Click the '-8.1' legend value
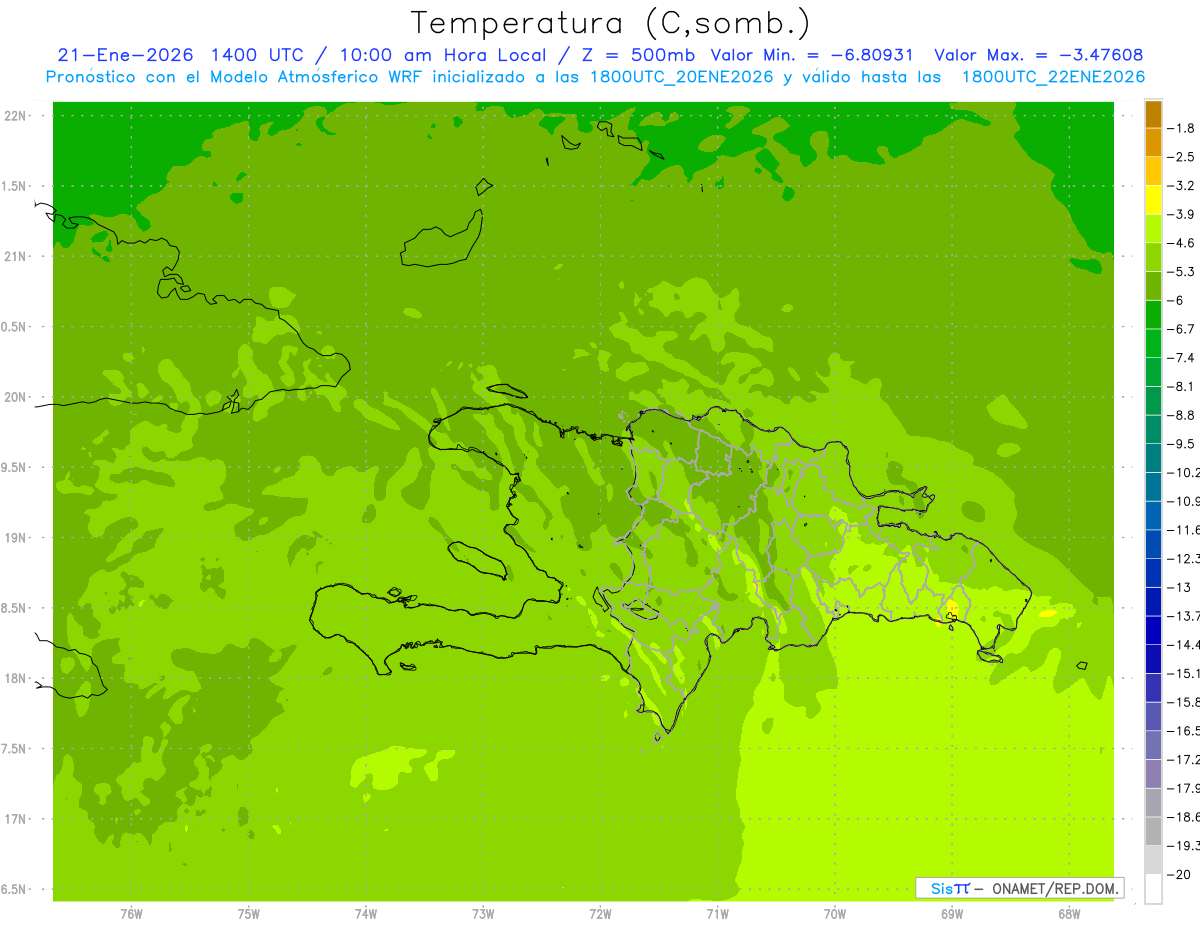1200x927 pixels. click(x=1182, y=386)
